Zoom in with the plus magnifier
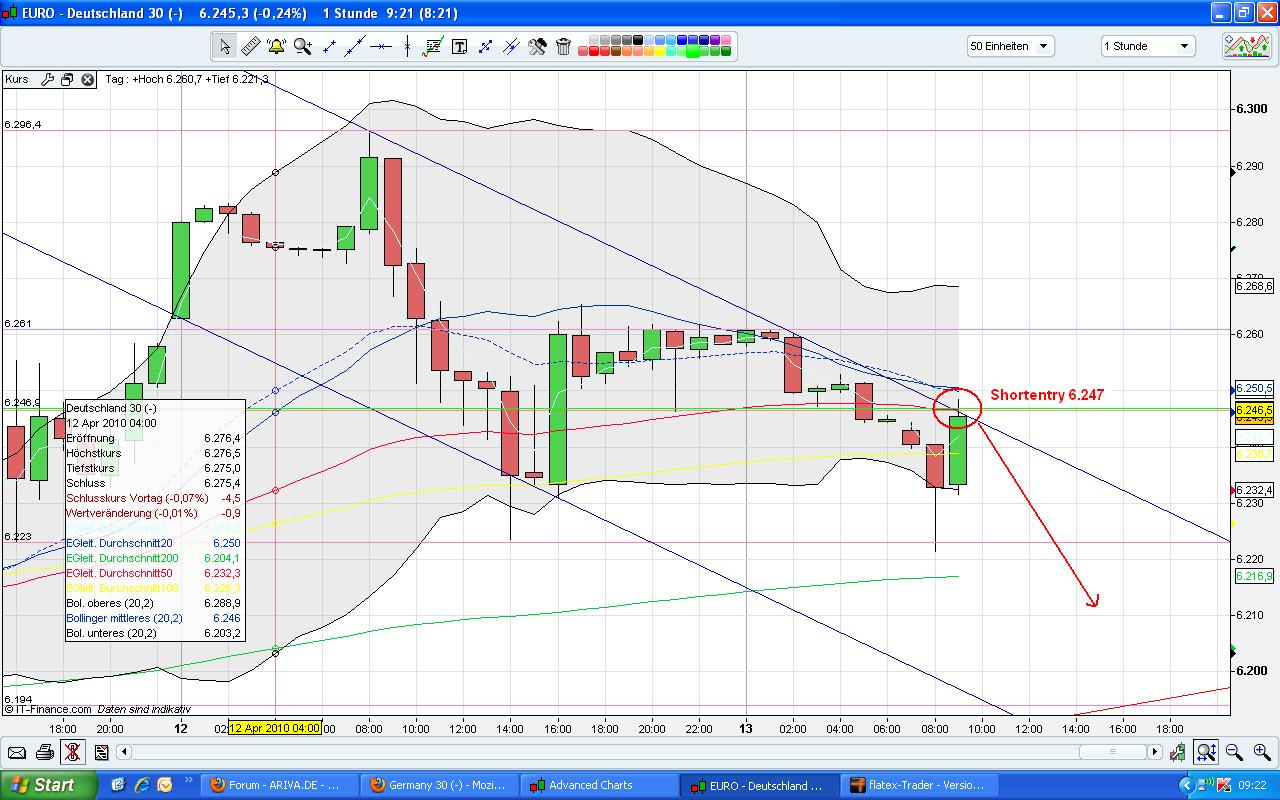The height and width of the screenshot is (800, 1280). [1261, 752]
